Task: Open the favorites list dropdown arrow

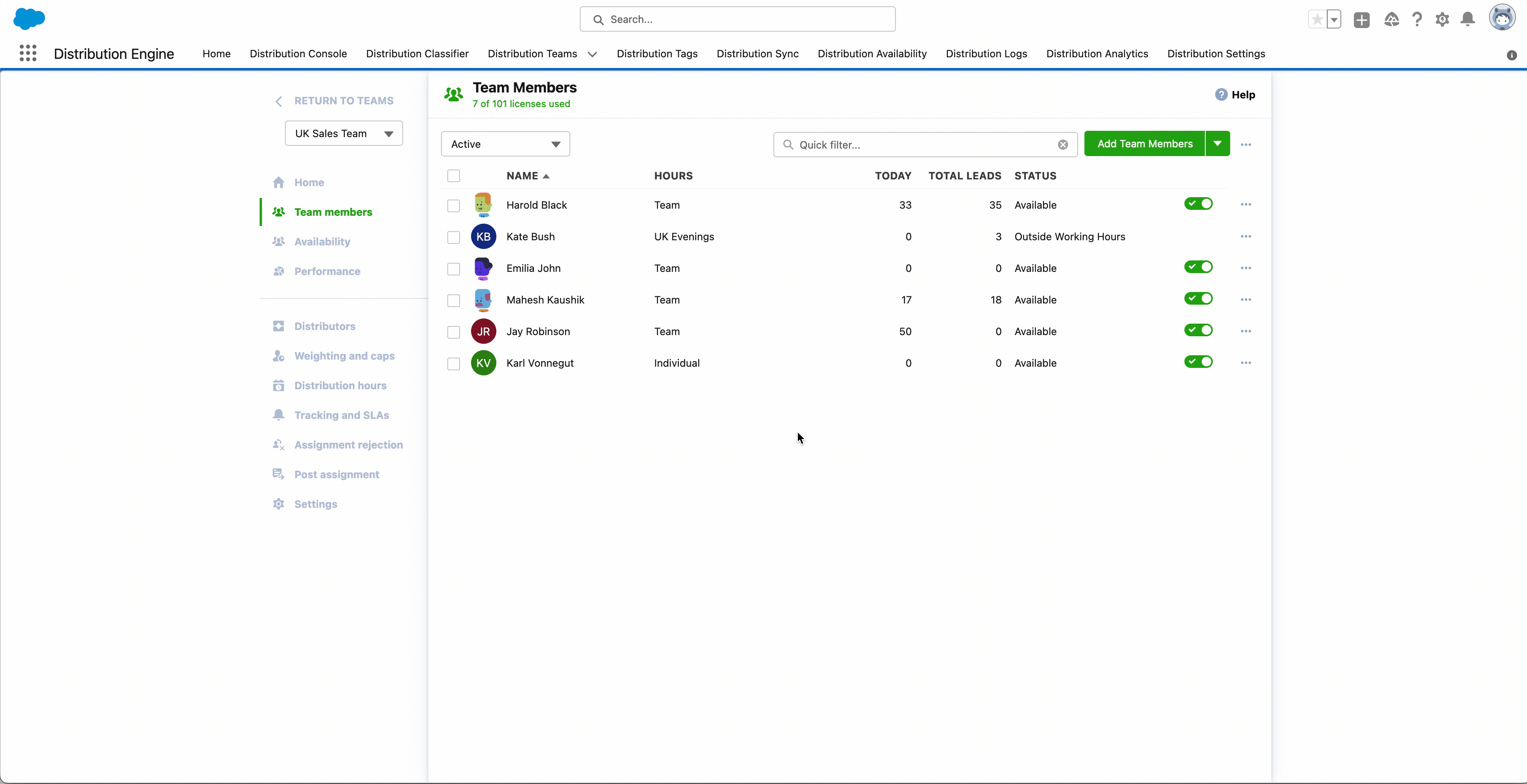Action: (x=1334, y=19)
